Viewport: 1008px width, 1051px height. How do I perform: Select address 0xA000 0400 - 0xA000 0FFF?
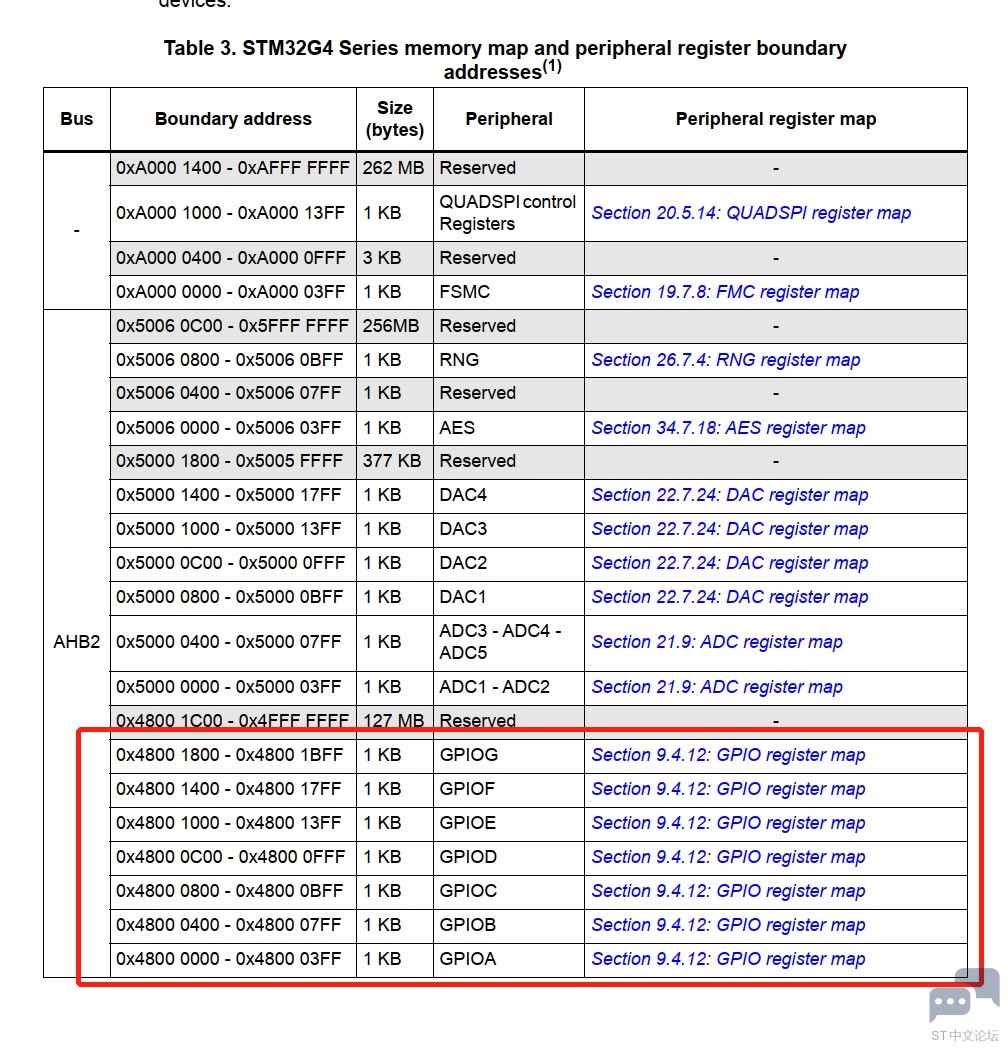231,258
